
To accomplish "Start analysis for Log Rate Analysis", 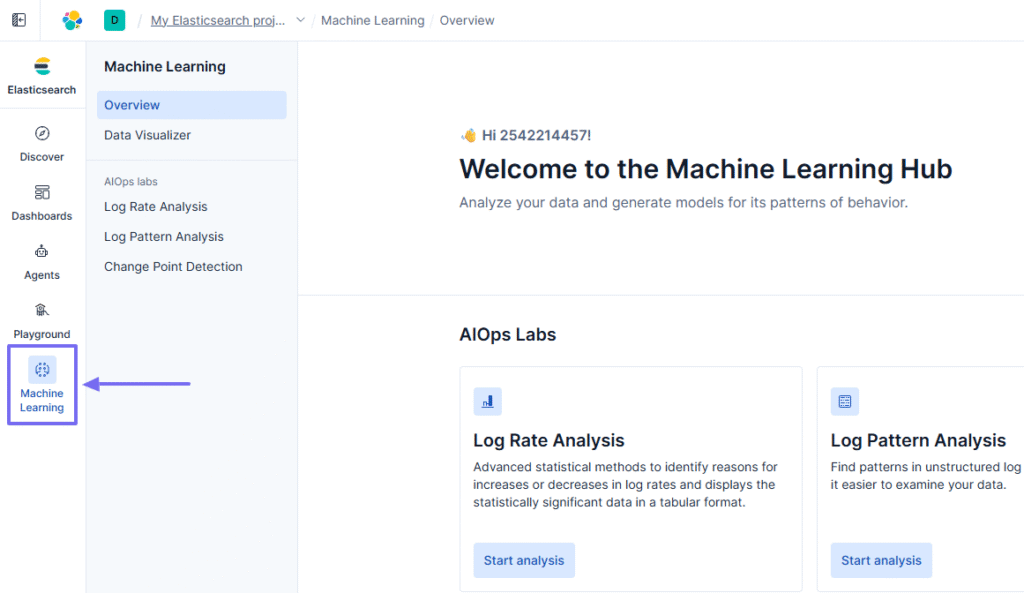I will coord(523,560).
